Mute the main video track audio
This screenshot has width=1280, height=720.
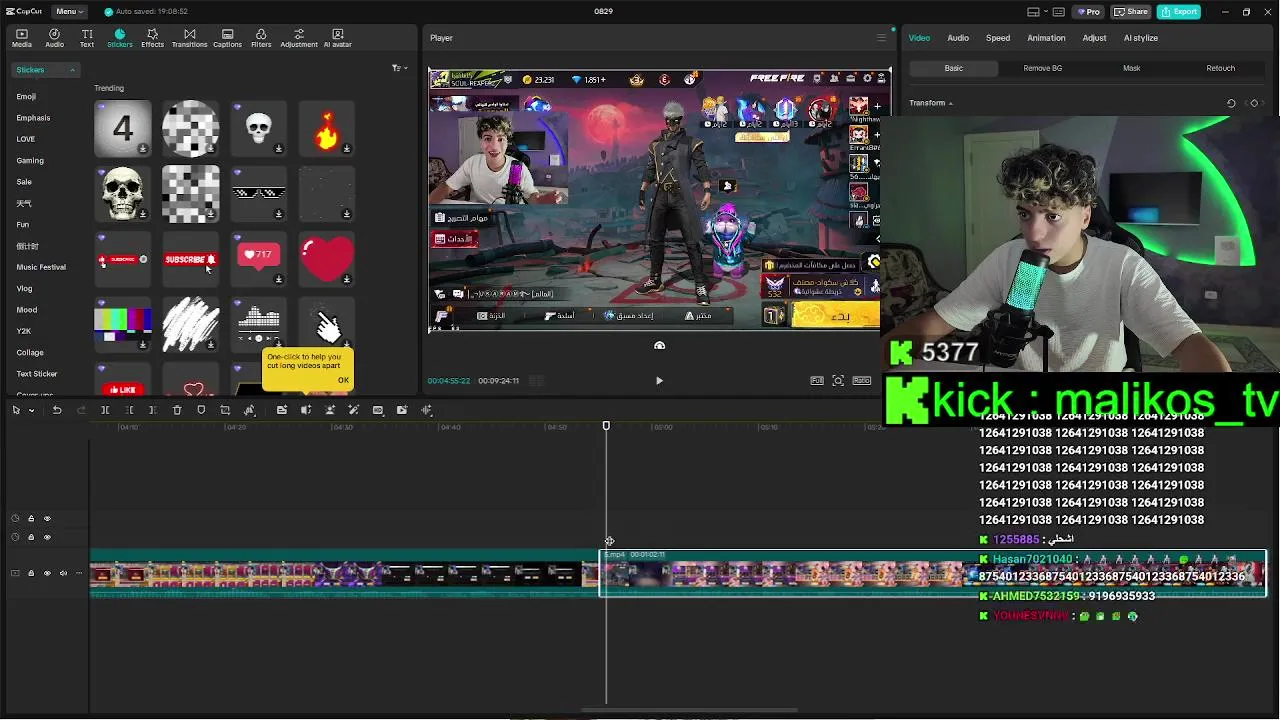(63, 573)
